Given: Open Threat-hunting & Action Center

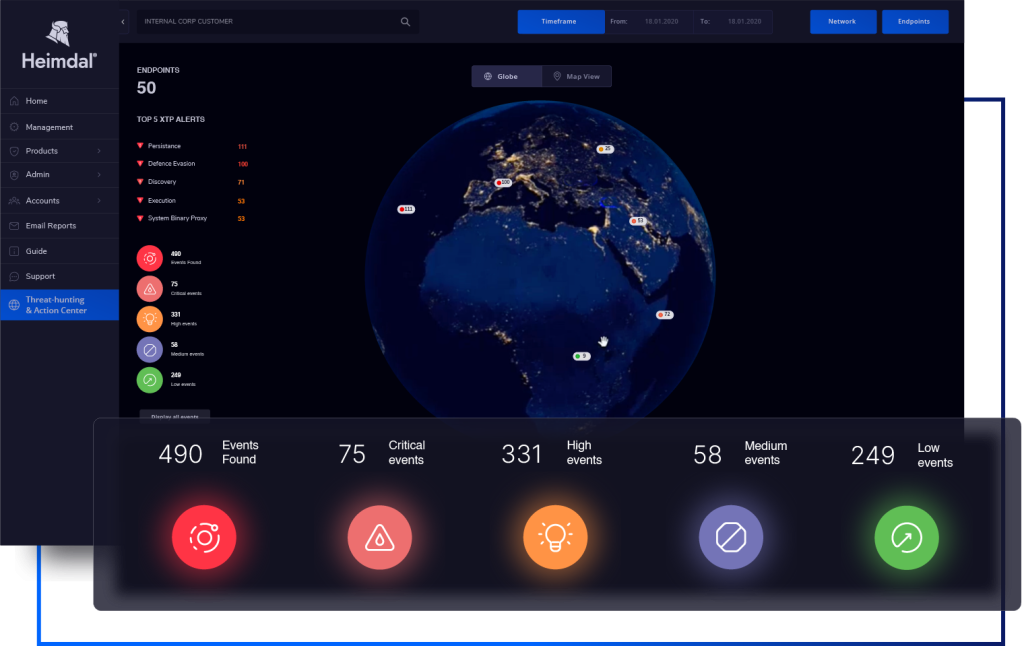Looking at the screenshot, I should [x=56, y=305].
